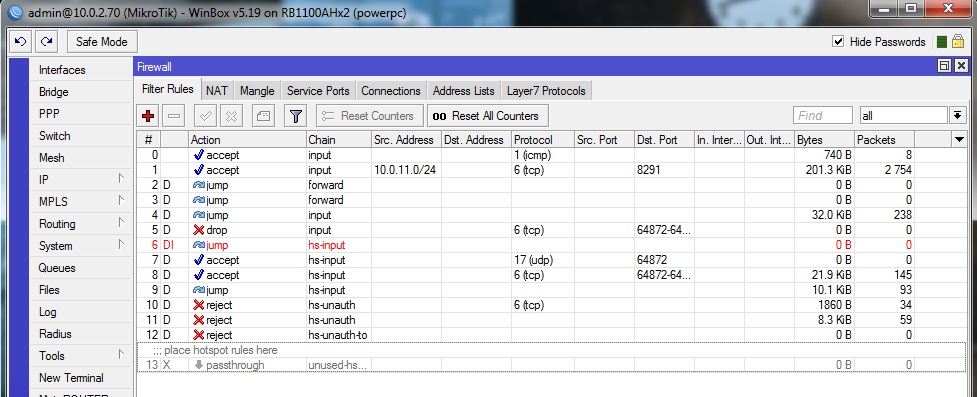Select the Filter Rules tab

[168, 89]
